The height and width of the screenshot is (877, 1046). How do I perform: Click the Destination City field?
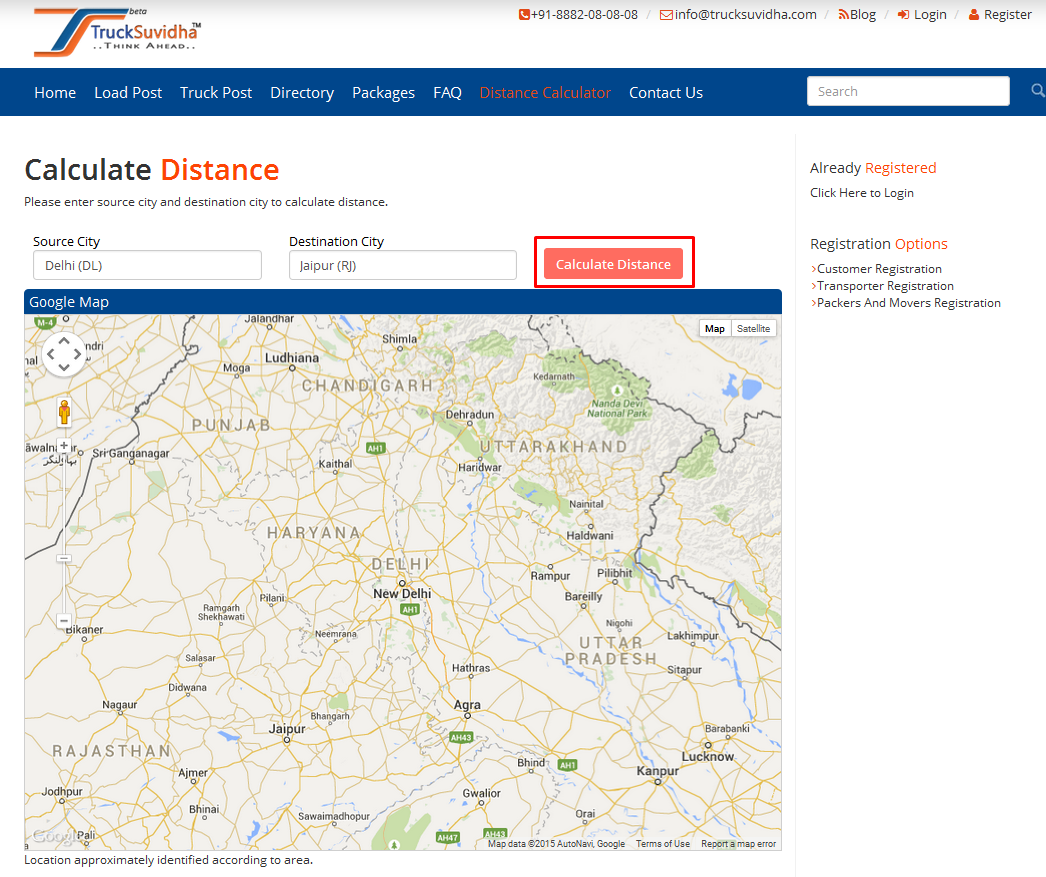coord(402,265)
